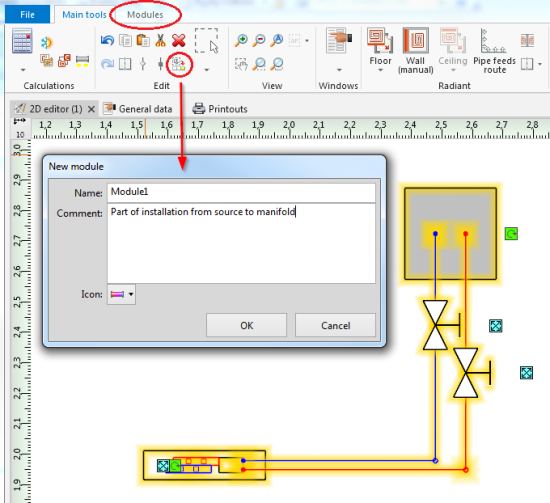
Task: Click the Undo arrow icon
Action: (107, 41)
